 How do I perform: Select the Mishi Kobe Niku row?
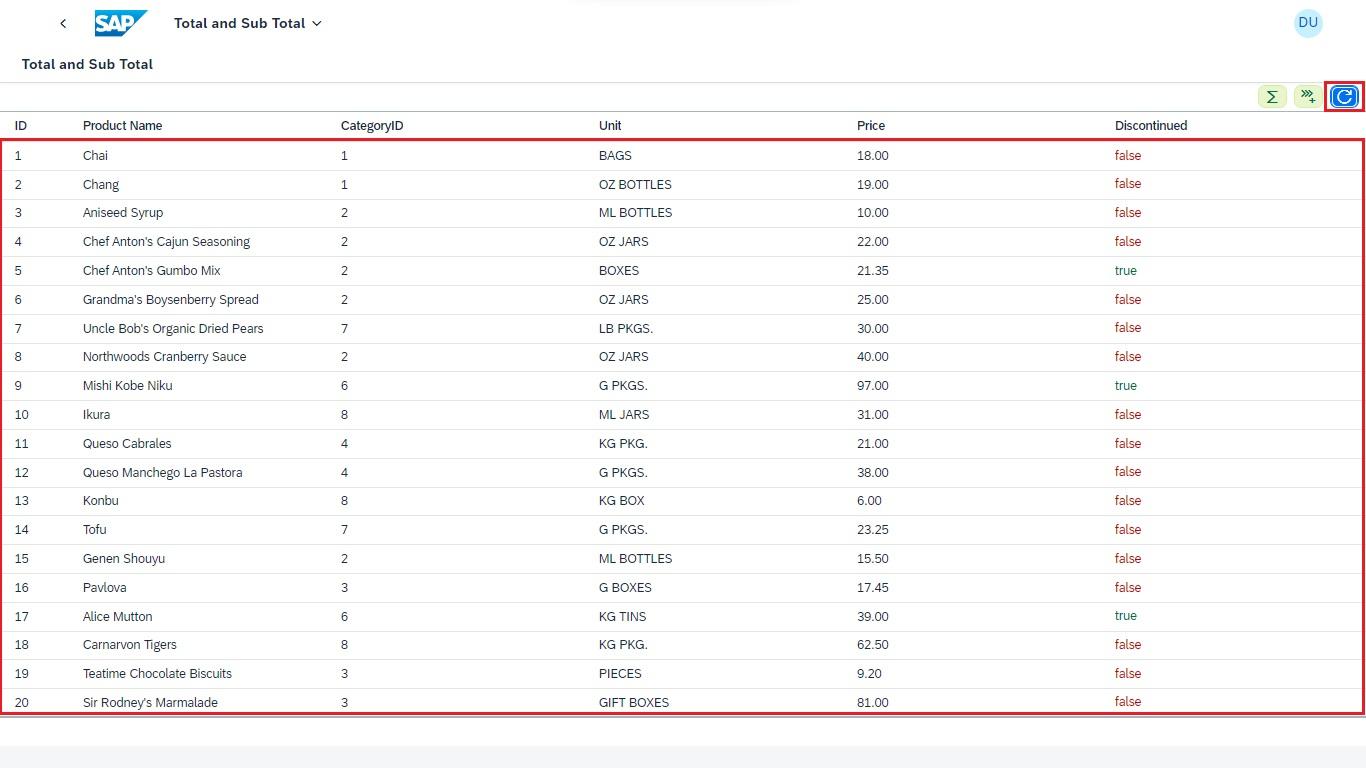pos(127,386)
